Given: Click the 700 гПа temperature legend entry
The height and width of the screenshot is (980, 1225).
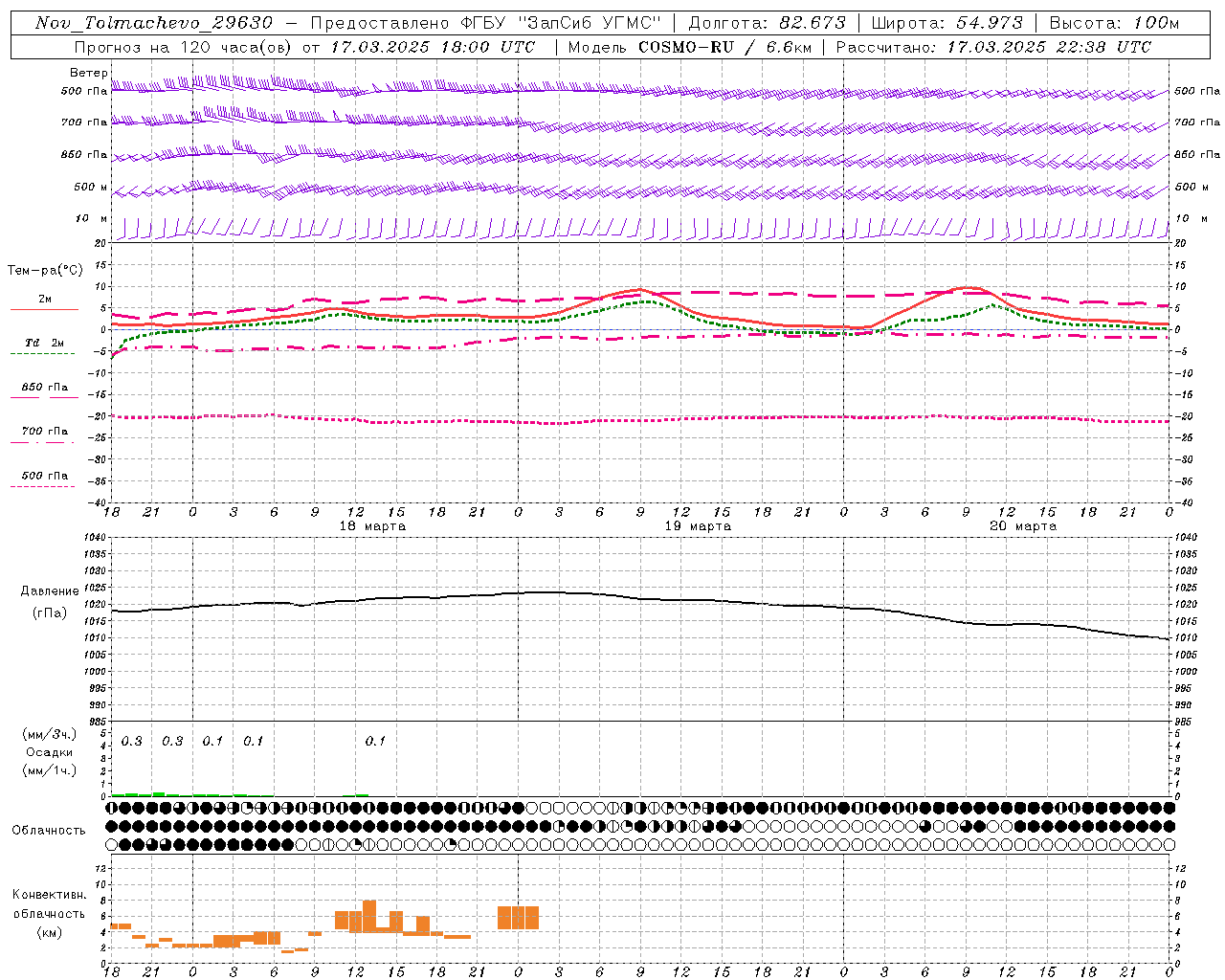Looking at the screenshot, I should click(x=45, y=432).
